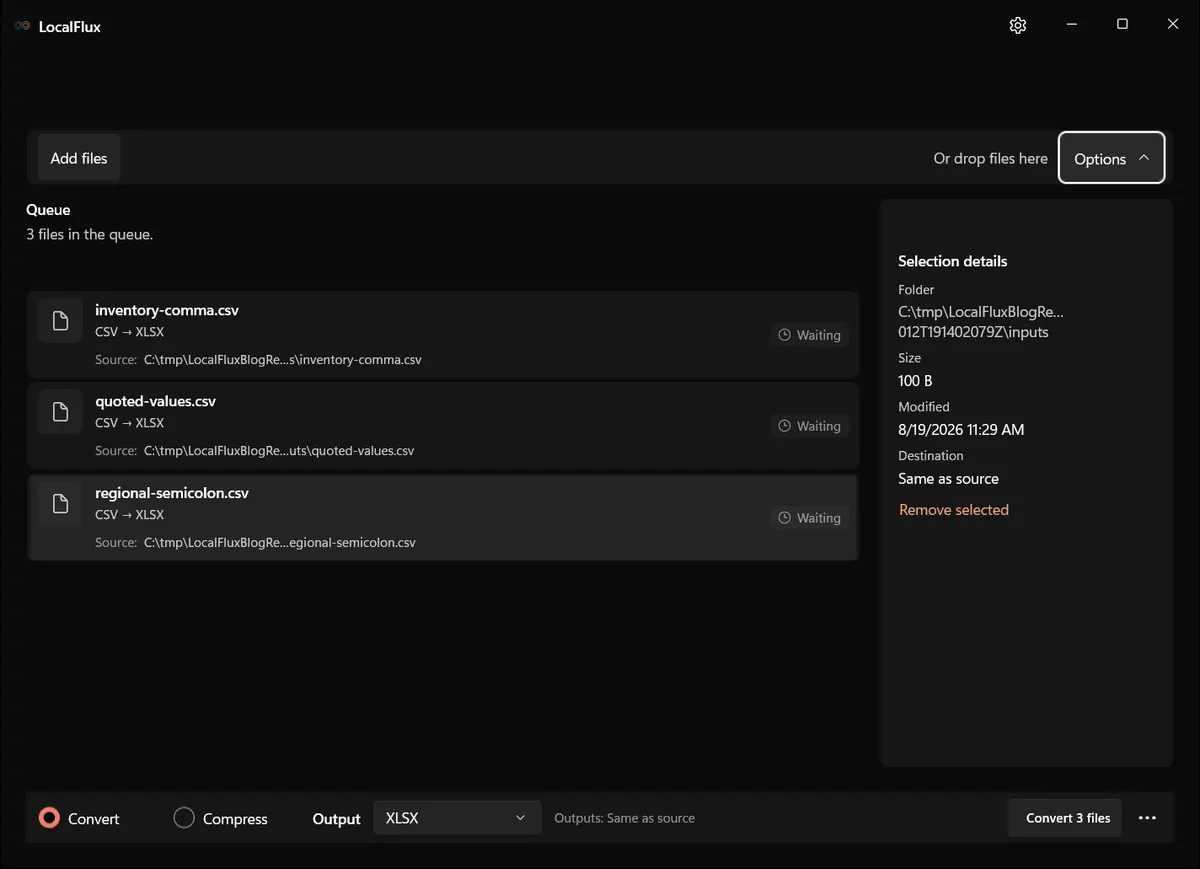Click the LocalFlux app logo icon

tap(22, 26)
